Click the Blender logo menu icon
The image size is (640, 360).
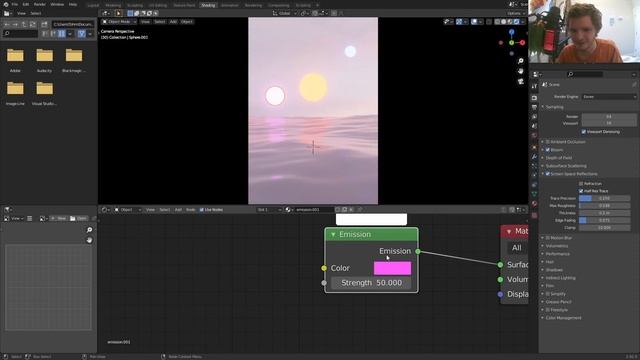coord(6,4)
